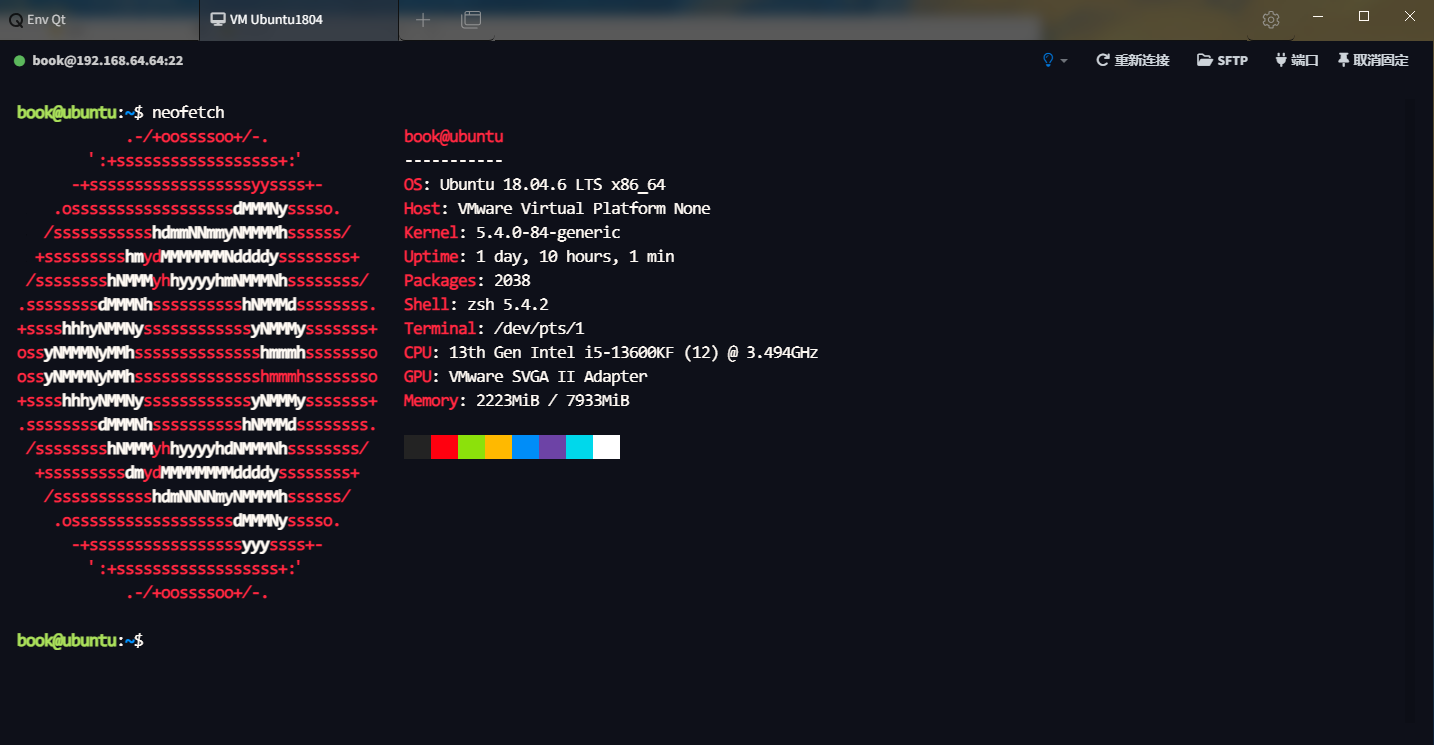Click the OS line 'Ubuntu 18.04.6 LTS x86_64'
The image size is (1434, 745).
[552, 184]
